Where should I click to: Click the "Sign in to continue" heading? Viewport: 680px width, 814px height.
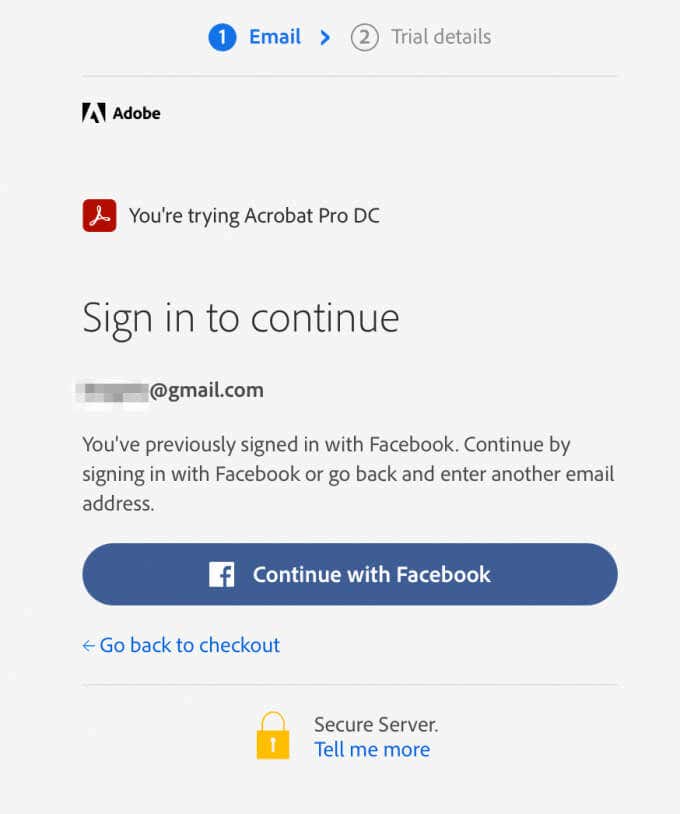(241, 318)
